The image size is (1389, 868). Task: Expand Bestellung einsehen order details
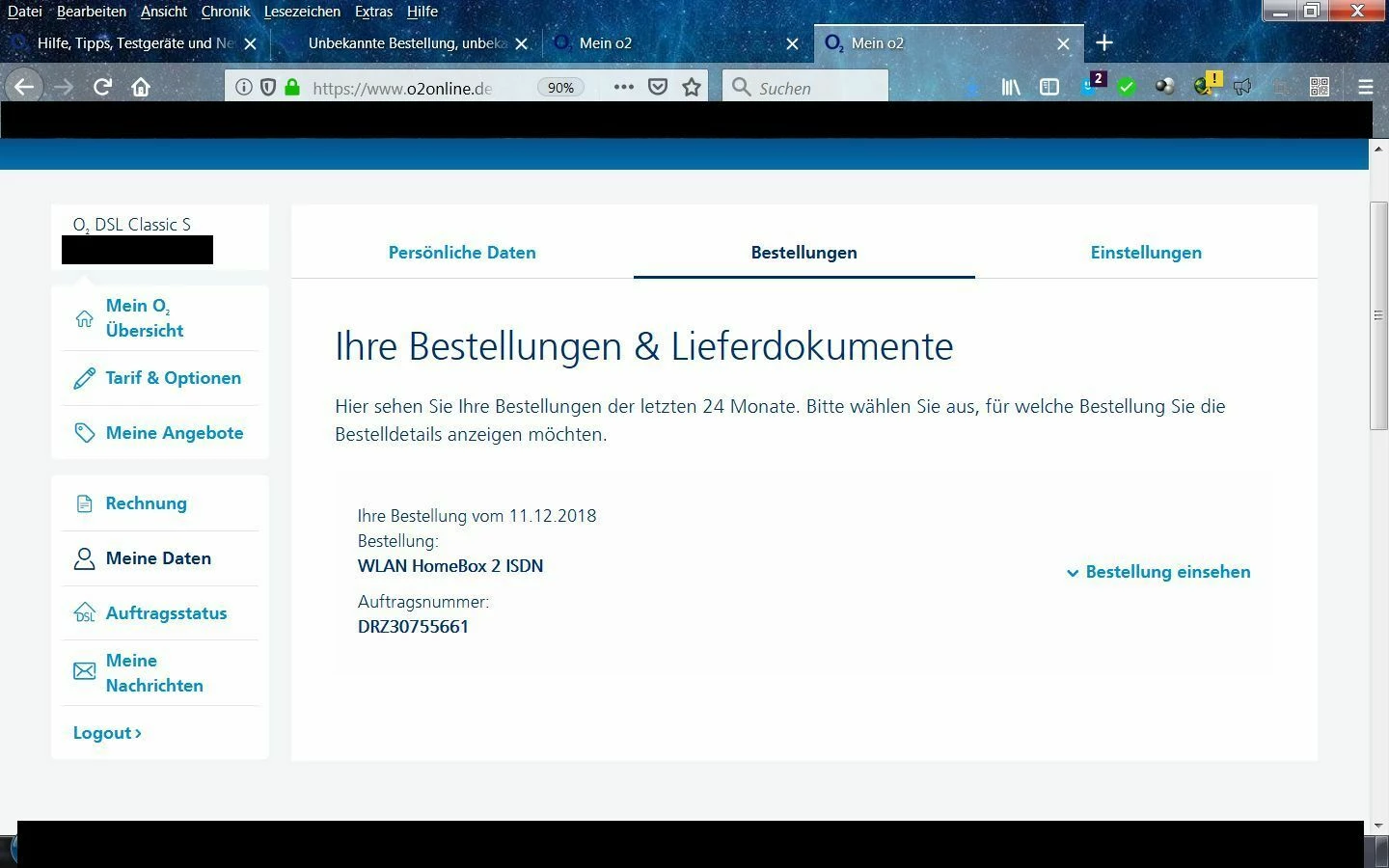click(1157, 572)
